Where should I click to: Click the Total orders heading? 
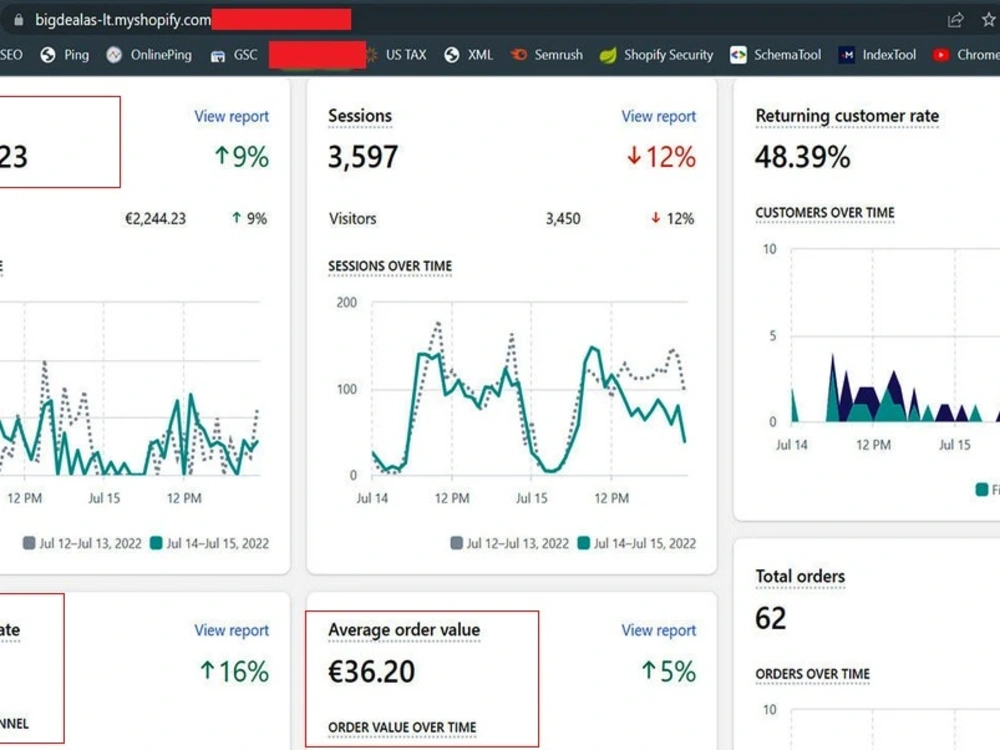coord(800,577)
